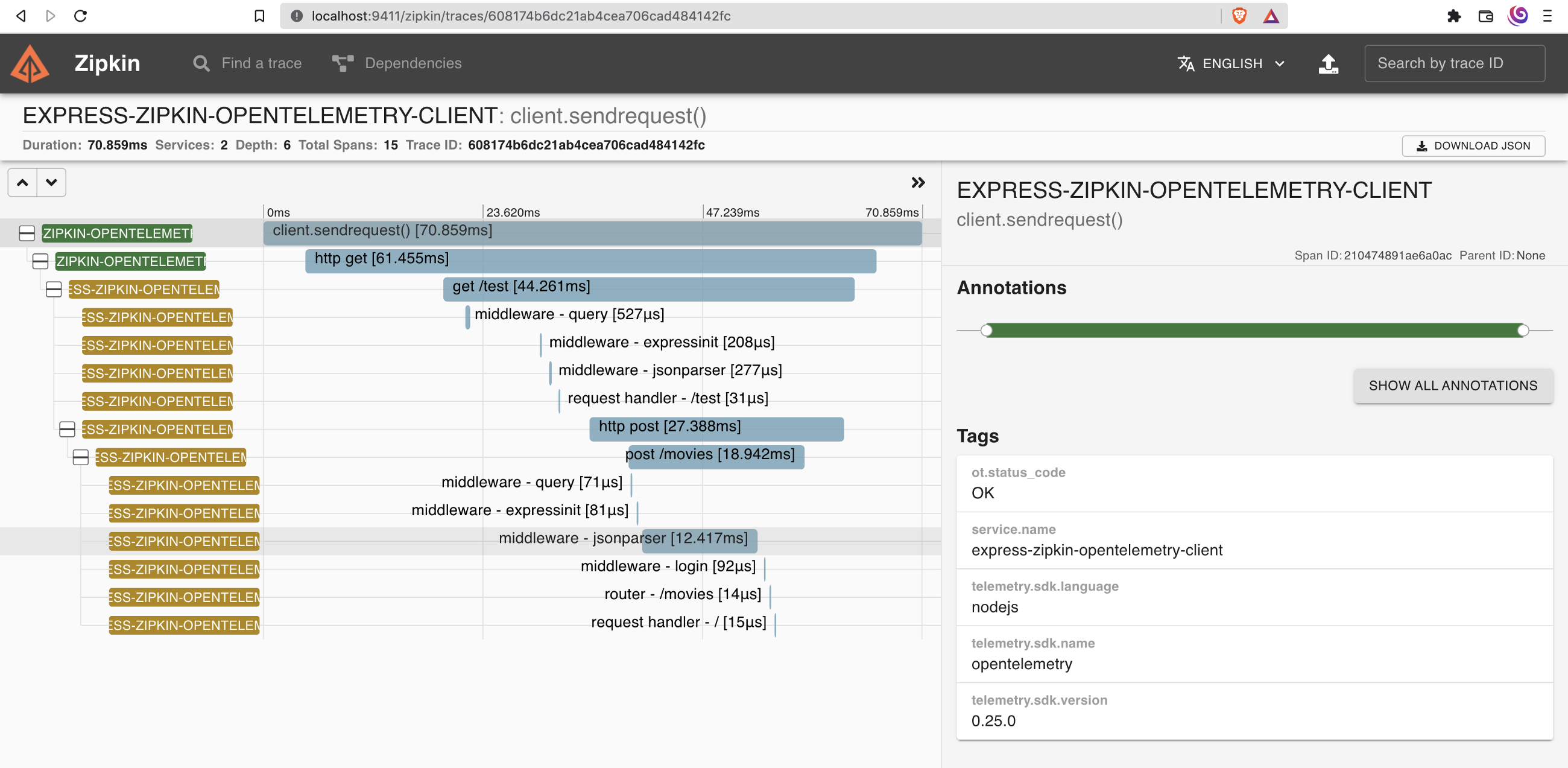This screenshot has height=768, width=1568.
Task: Open the Dependencies page
Action: point(397,63)
